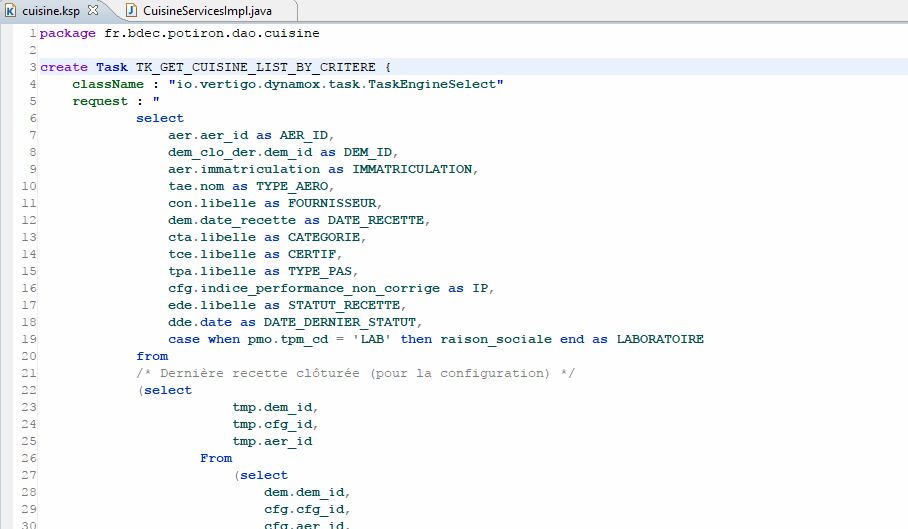Click tmp.aer_id on line 25
The image size is (908, 529).
coord(272,441)
